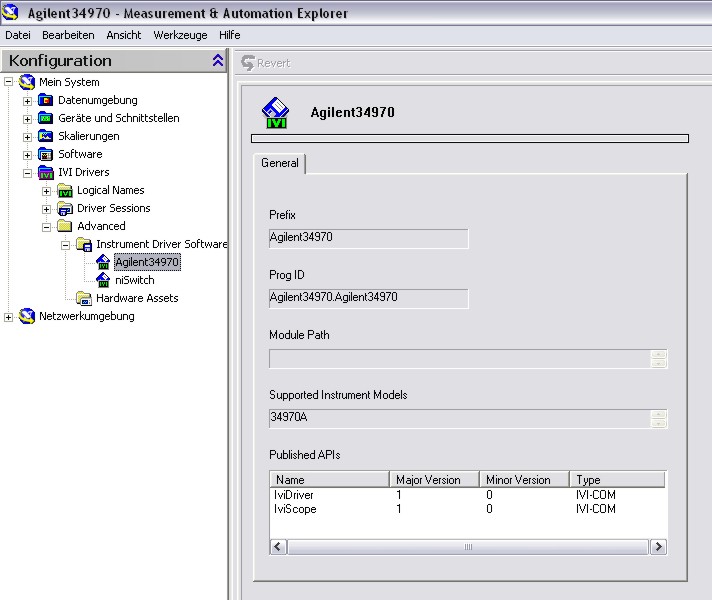Viewport: 712px width, 600px height.
Task: Click the Advanced folder icon
Action: pos(64,226)
